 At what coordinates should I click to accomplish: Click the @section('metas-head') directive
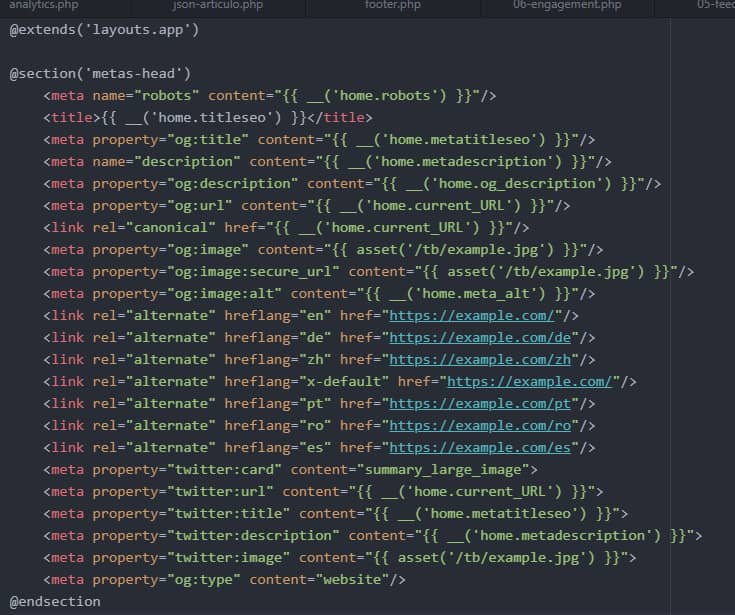[x=100, y=74]
